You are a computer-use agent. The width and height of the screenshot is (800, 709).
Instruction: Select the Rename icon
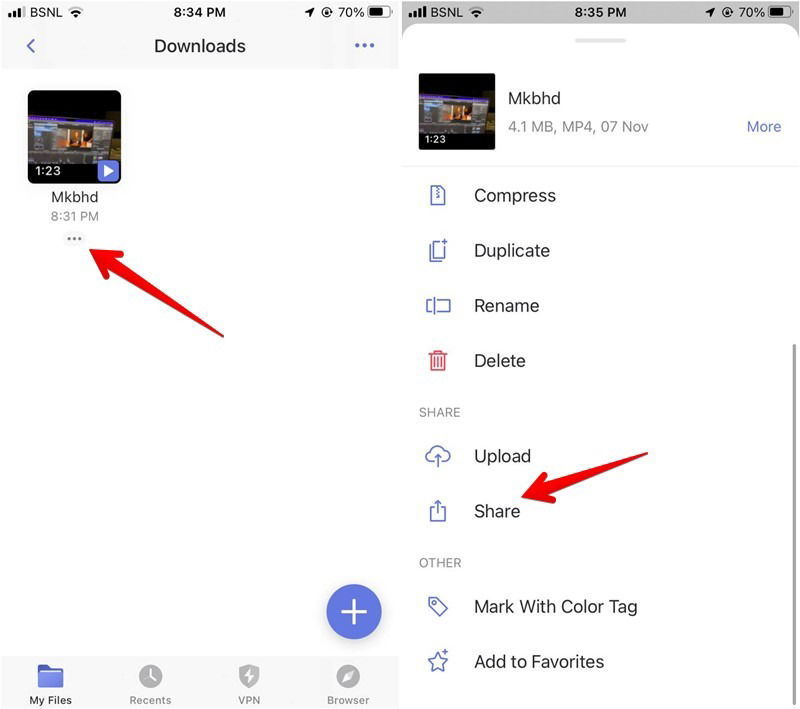click(x=438, y=306)
